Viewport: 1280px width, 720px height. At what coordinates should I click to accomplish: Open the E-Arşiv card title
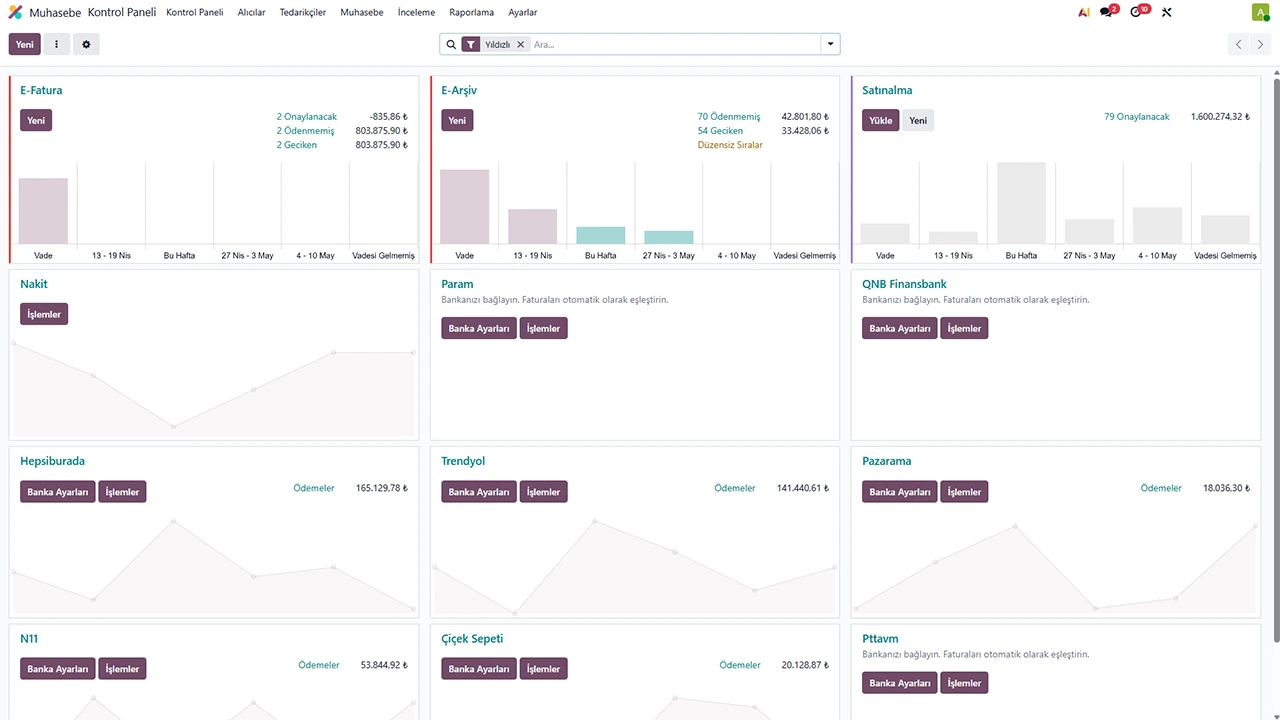click(x=459, y=90)
